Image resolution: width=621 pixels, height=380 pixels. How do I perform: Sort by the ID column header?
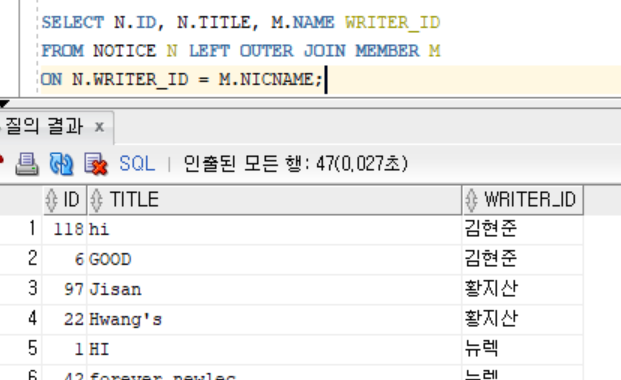pyautogui.click(x=65, y=199)
